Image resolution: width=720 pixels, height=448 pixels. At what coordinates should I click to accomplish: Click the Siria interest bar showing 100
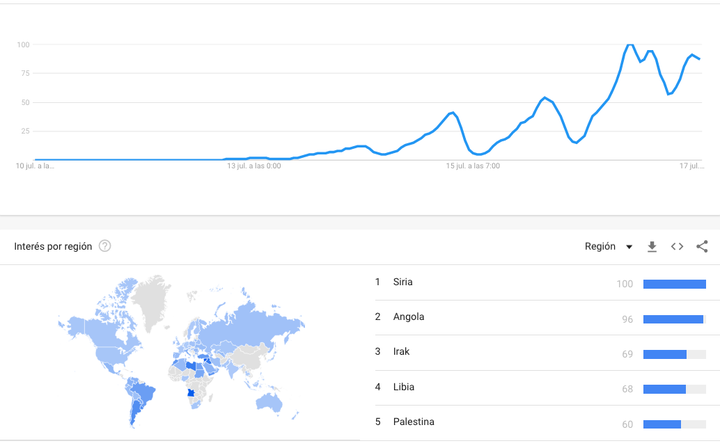(675, 284)
